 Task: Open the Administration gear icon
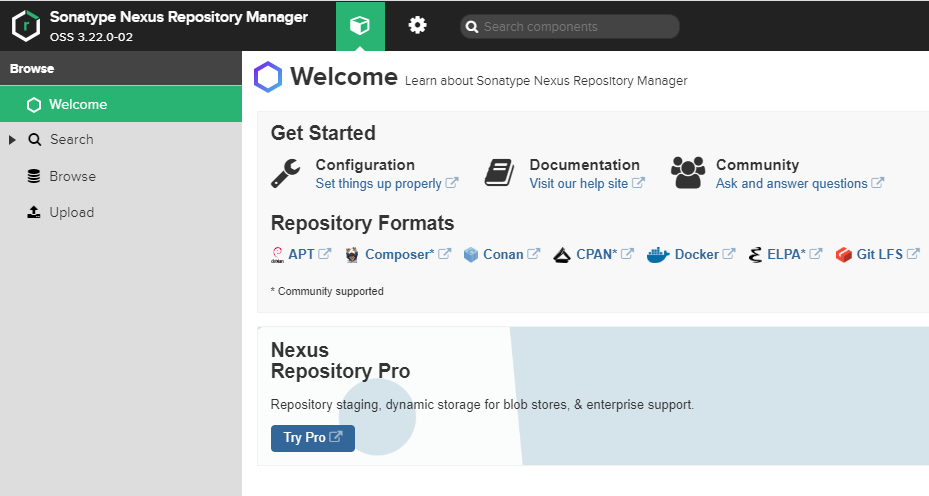(418, 25)
